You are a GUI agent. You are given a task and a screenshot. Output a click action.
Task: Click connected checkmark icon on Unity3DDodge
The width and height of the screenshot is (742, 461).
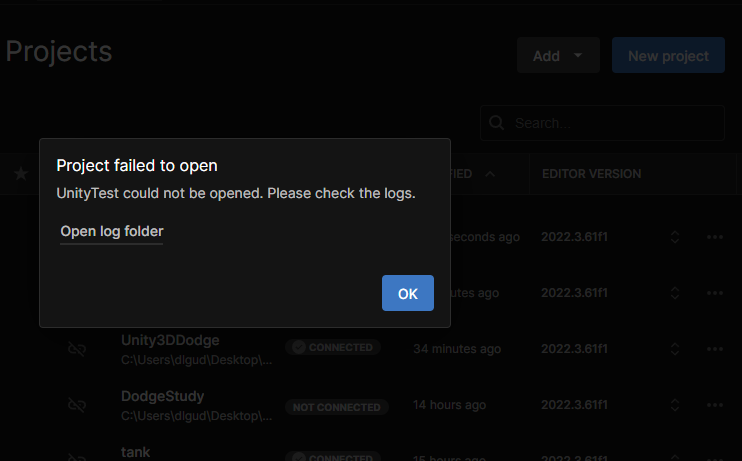pyautogui.click(x=299, y=347)
